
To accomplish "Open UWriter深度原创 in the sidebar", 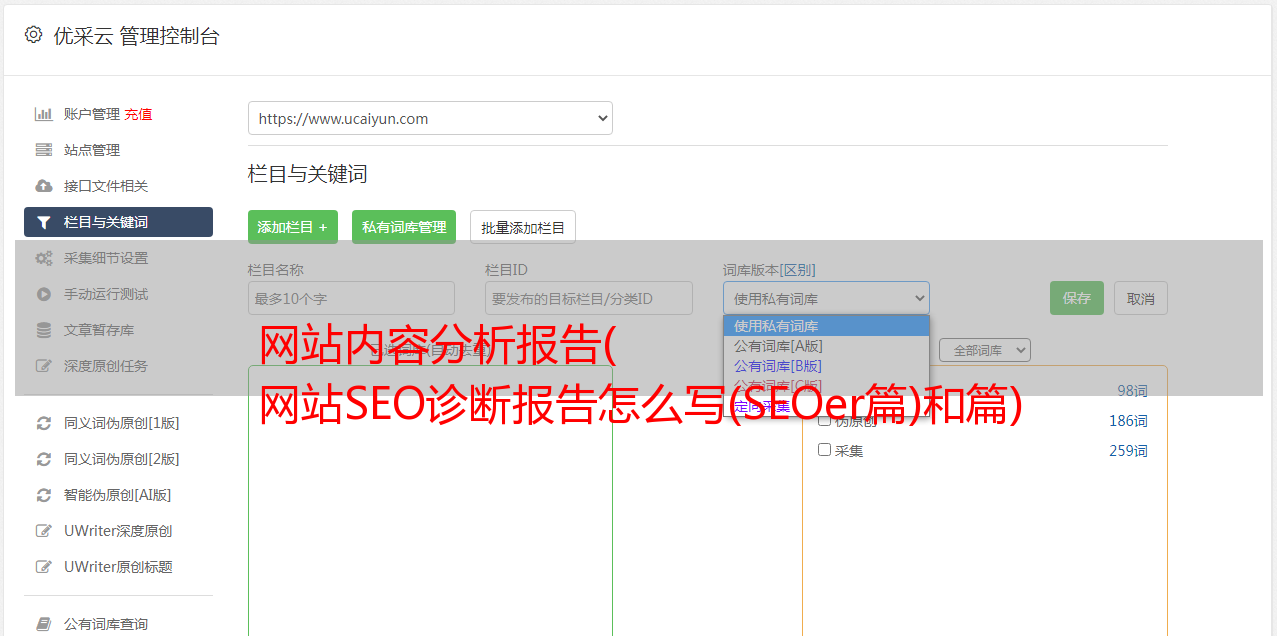I will click(x=118, y=531).
